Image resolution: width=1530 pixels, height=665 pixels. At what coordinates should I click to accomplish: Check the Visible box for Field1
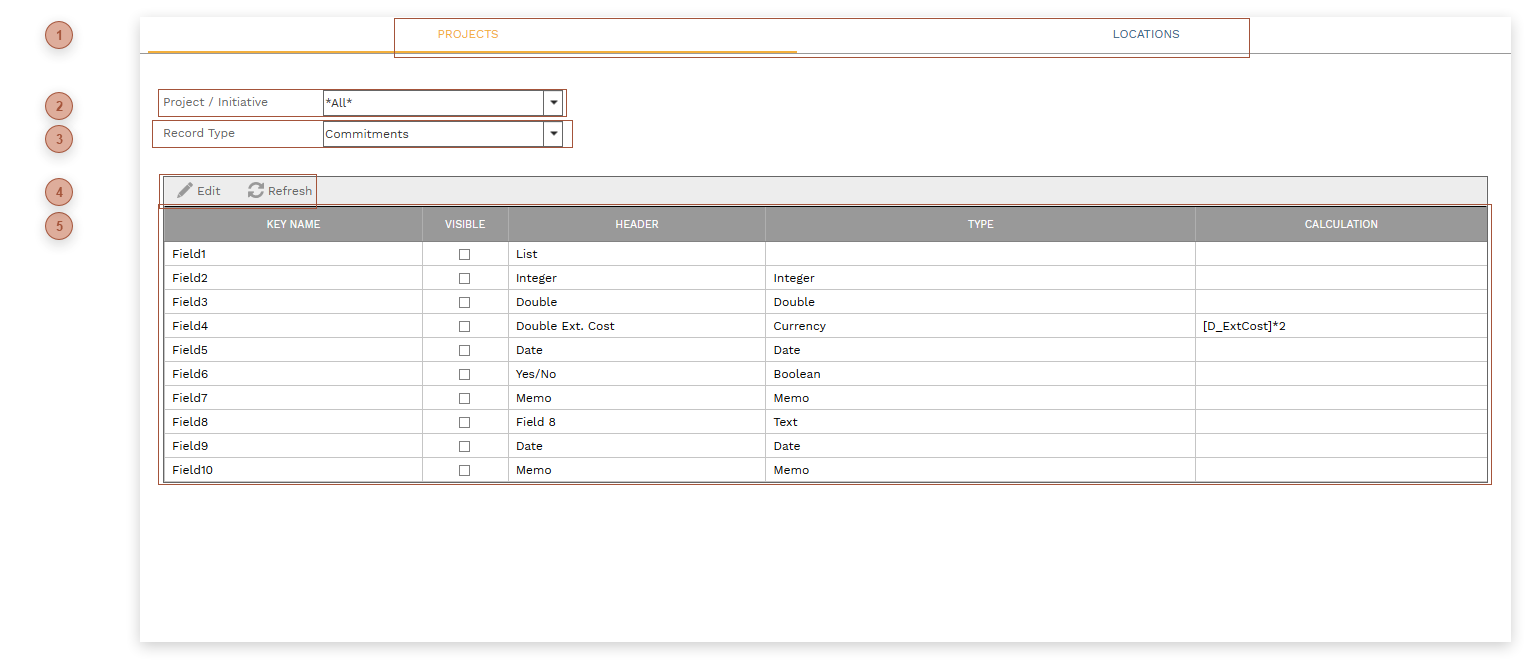tap(464, 253)
